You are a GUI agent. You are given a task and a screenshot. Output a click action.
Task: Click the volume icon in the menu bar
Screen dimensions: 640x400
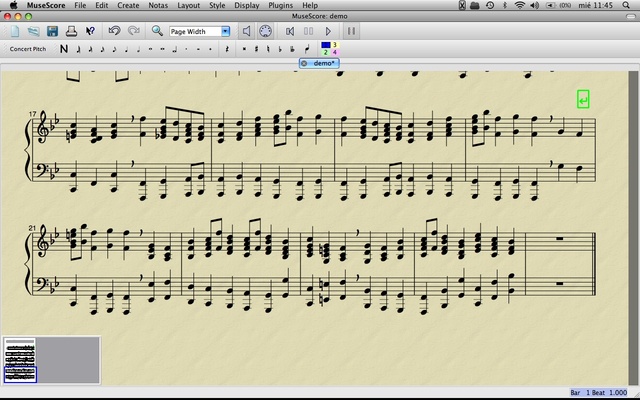pyautogui.click(x=534, y=5)
